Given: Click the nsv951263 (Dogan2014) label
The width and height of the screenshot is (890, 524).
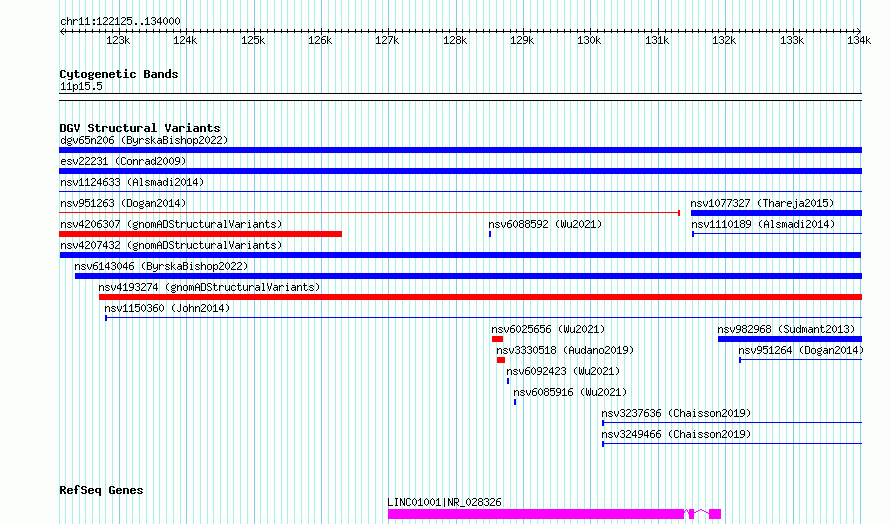Looking at the screenshot, I should point(123,203).
